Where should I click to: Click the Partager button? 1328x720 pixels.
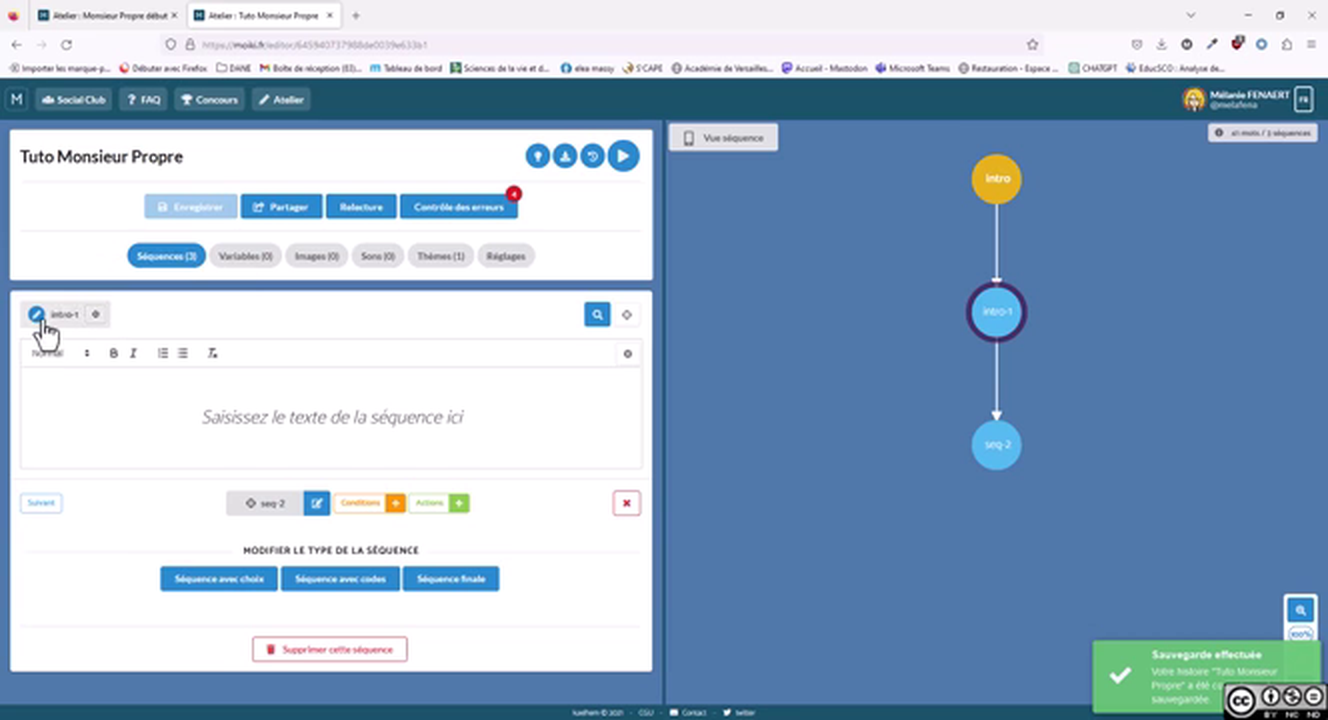(281, 207)
